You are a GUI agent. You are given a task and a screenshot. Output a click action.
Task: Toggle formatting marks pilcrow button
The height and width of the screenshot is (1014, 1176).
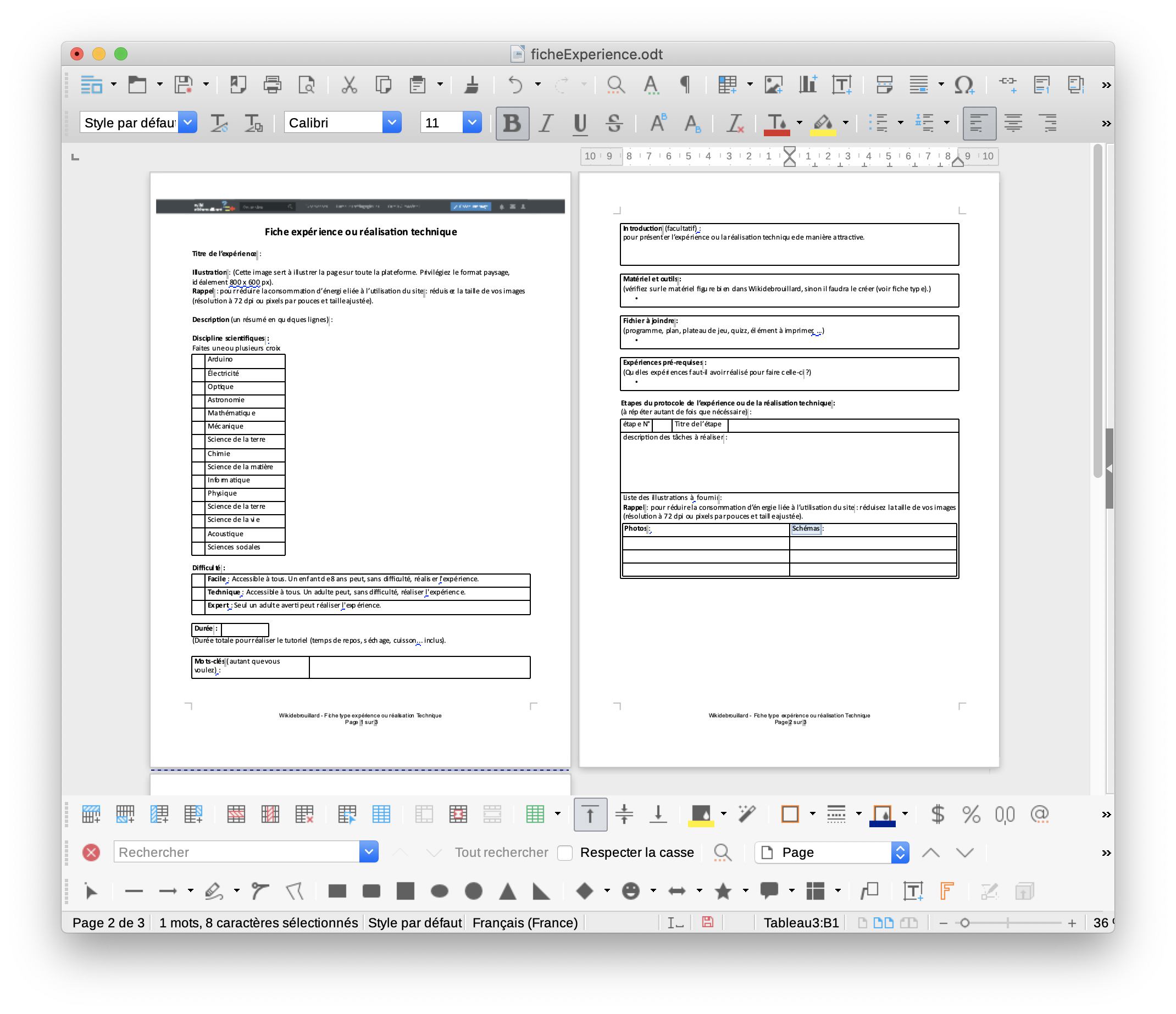685,85
